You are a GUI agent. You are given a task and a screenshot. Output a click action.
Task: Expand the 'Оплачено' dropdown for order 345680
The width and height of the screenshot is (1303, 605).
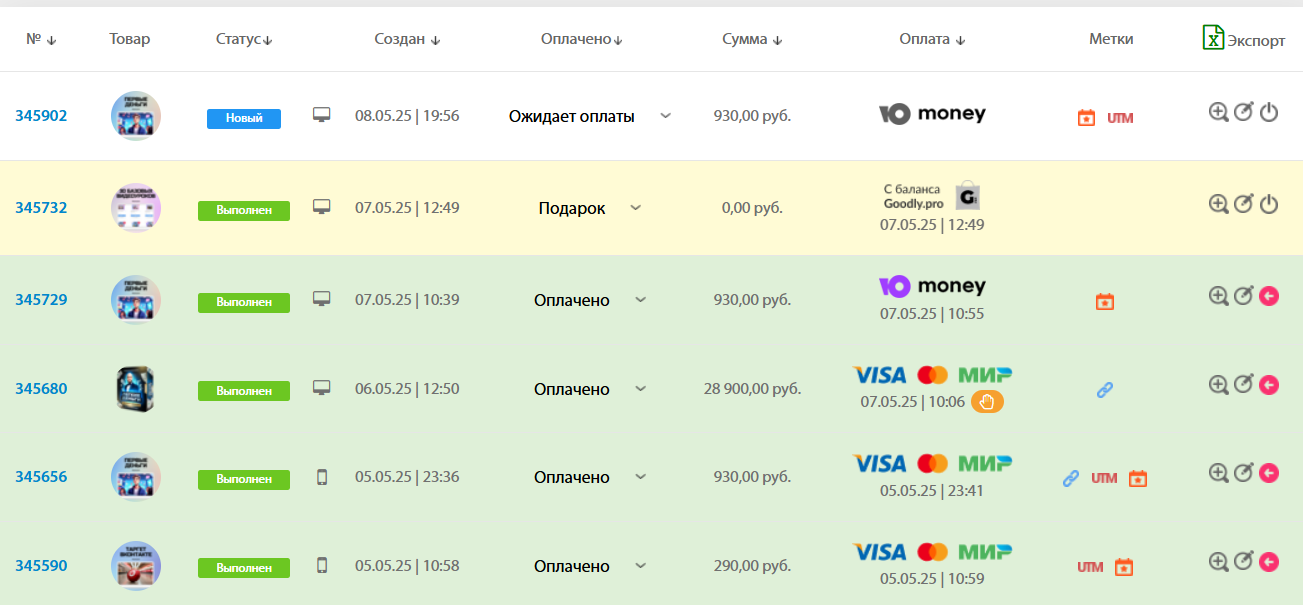[x=641, y=388]
